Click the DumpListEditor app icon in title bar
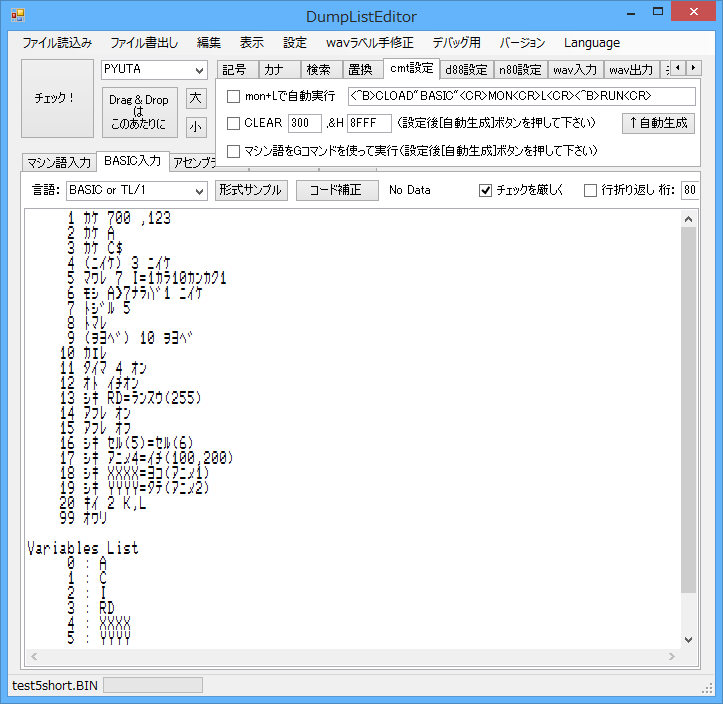The height and width of the screenshot is (704, 723). pyautogui.click(x=18, y=15)
